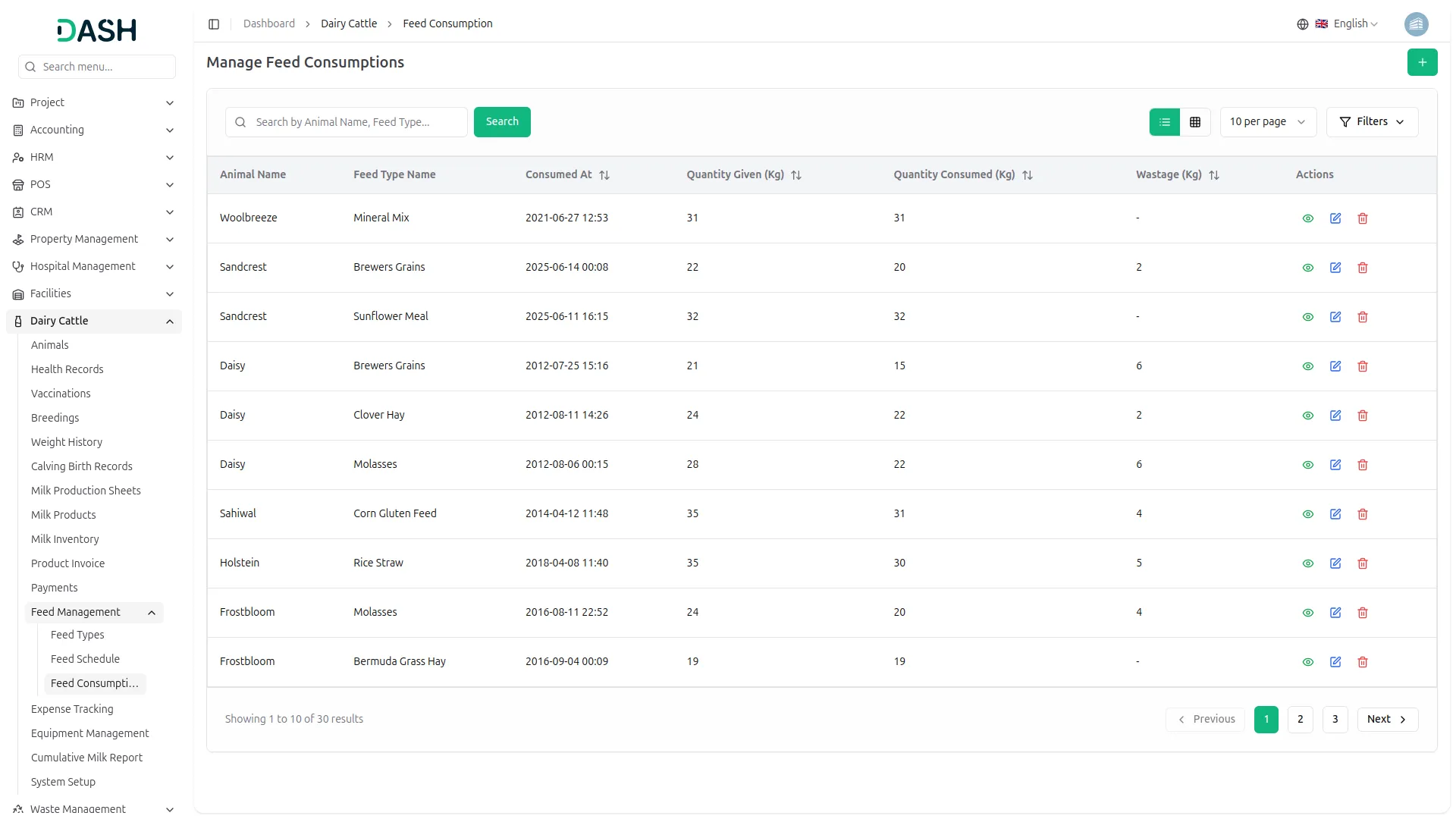This screenshot has width=1456, height=819.
Task: Open Milk Inventory menu item
Action: (64, 539)
